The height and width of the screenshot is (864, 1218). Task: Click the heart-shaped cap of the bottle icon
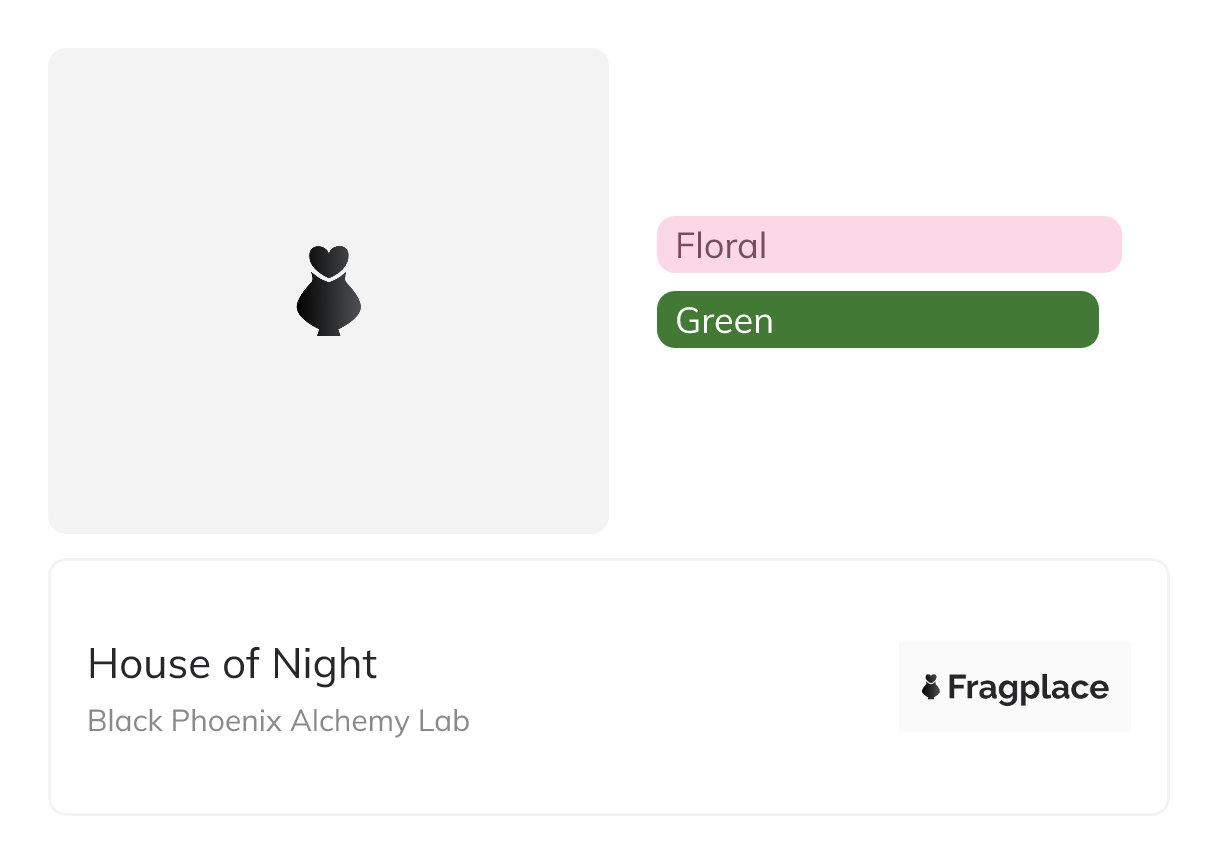(x=328, y=260)
